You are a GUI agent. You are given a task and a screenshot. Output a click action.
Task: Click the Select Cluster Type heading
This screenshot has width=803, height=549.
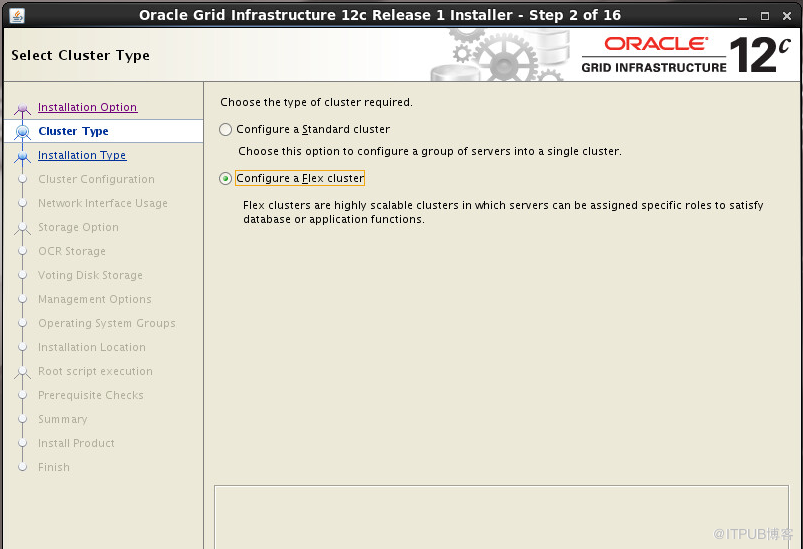pyautogui.click(x=80, y=55)
